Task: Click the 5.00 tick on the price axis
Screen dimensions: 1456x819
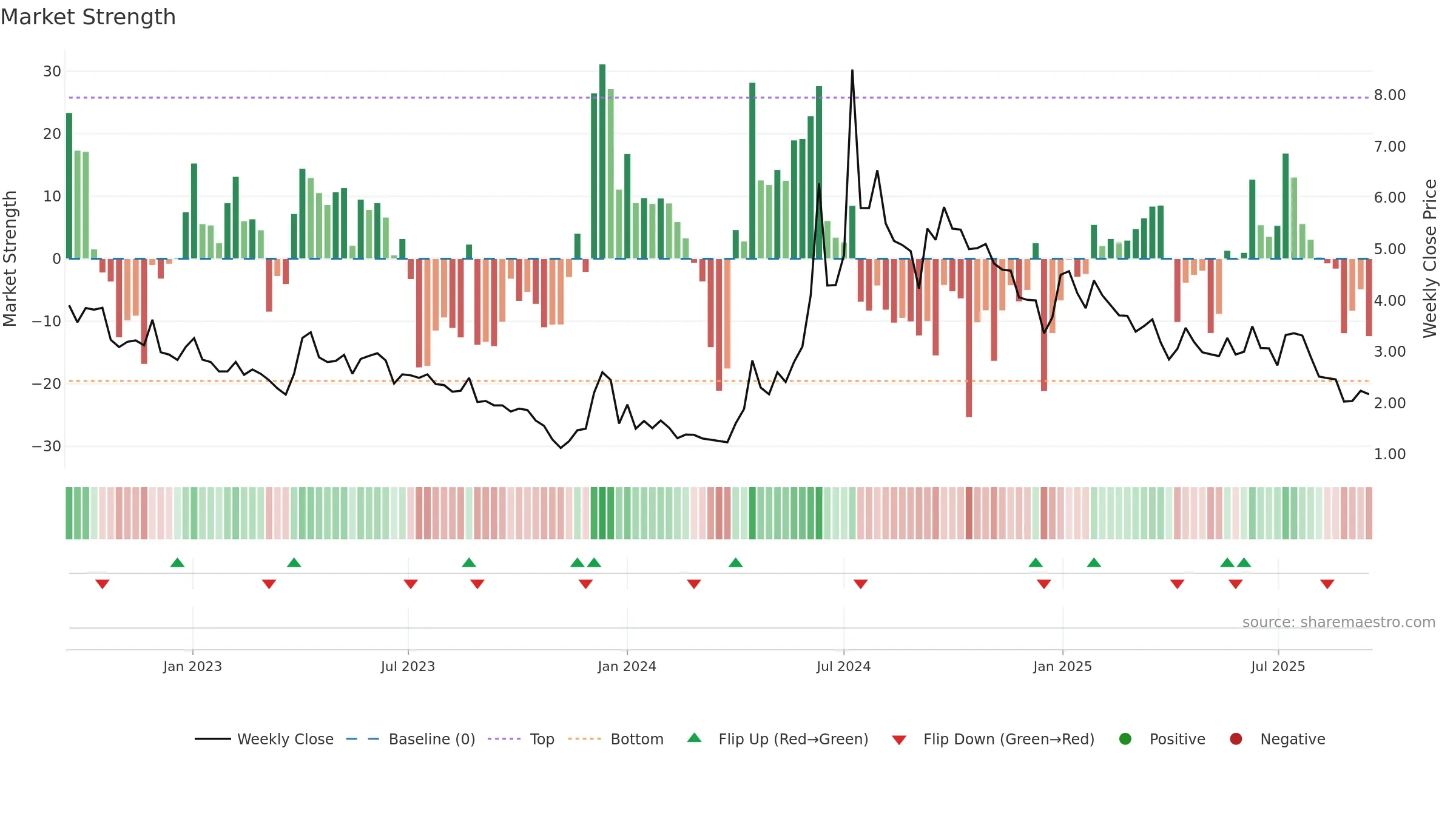Action: tap(1390, 249)
